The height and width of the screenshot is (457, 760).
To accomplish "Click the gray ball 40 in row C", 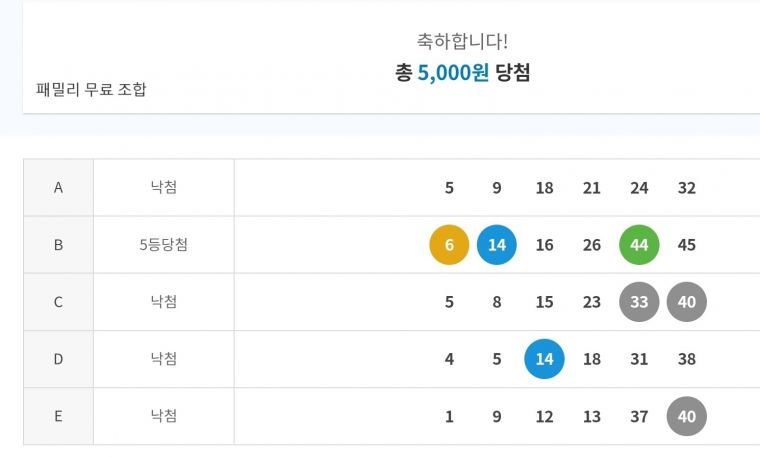I will click(687, 302).
